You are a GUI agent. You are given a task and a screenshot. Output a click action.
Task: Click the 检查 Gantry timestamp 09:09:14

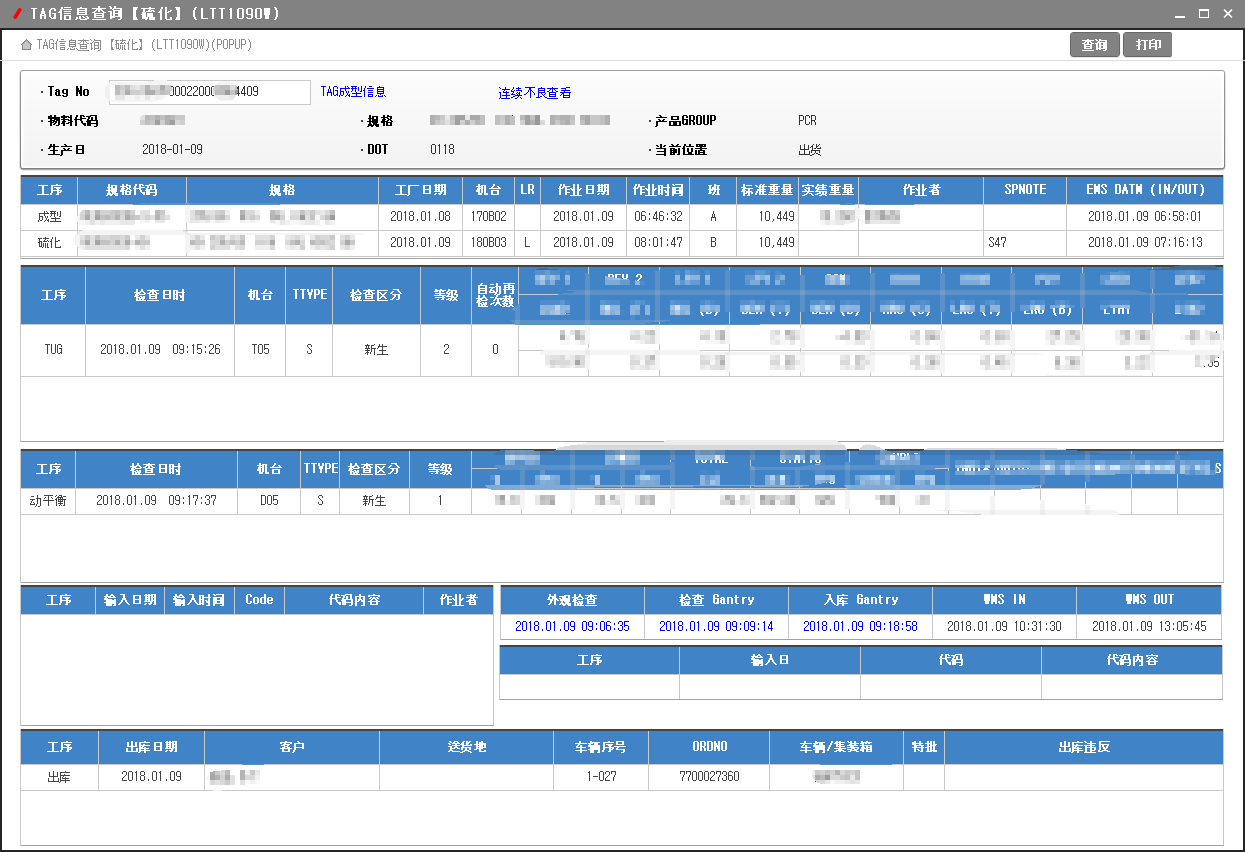pyautogui.click(x=716, y=627)
